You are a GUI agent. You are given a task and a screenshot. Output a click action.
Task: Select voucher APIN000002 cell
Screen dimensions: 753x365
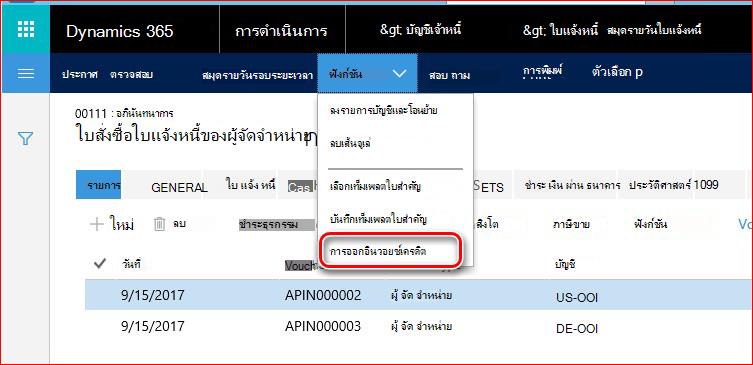(323, 295)
